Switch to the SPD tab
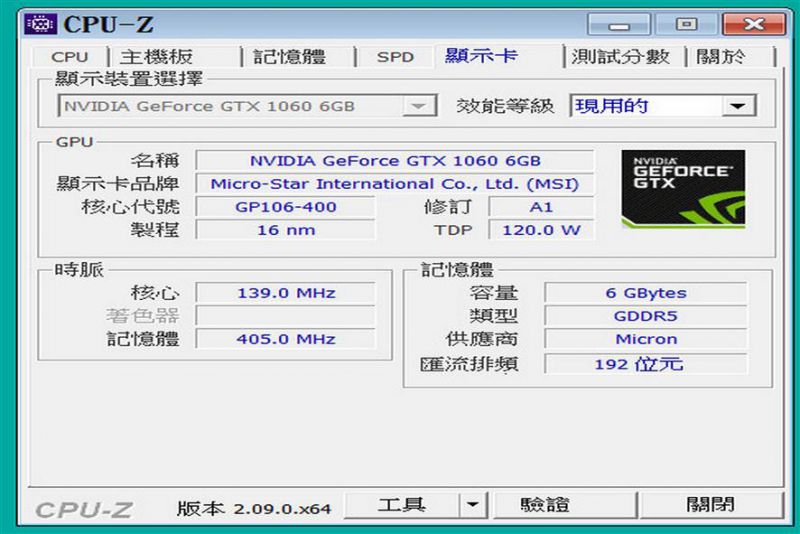 point(395,57)
